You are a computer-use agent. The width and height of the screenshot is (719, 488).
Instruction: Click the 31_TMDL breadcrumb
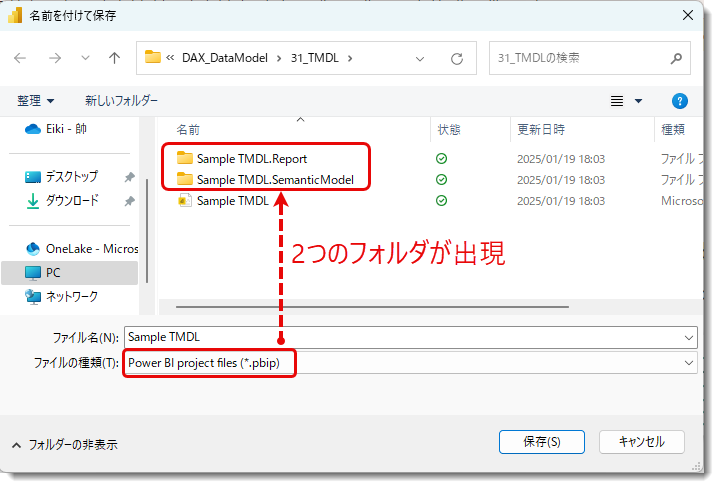tap(315, 58)
